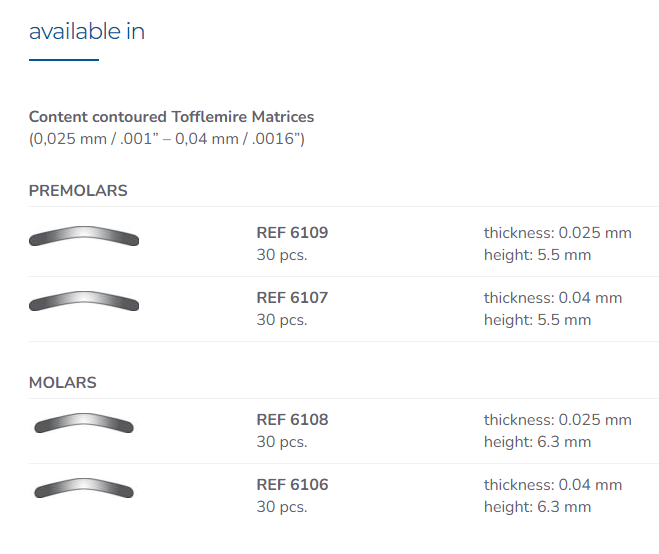Click the thickness 0.04 mm text for REF 6107
Viewport: 659px width, 554px height.
pyautogui.click(x=553, y=298)
